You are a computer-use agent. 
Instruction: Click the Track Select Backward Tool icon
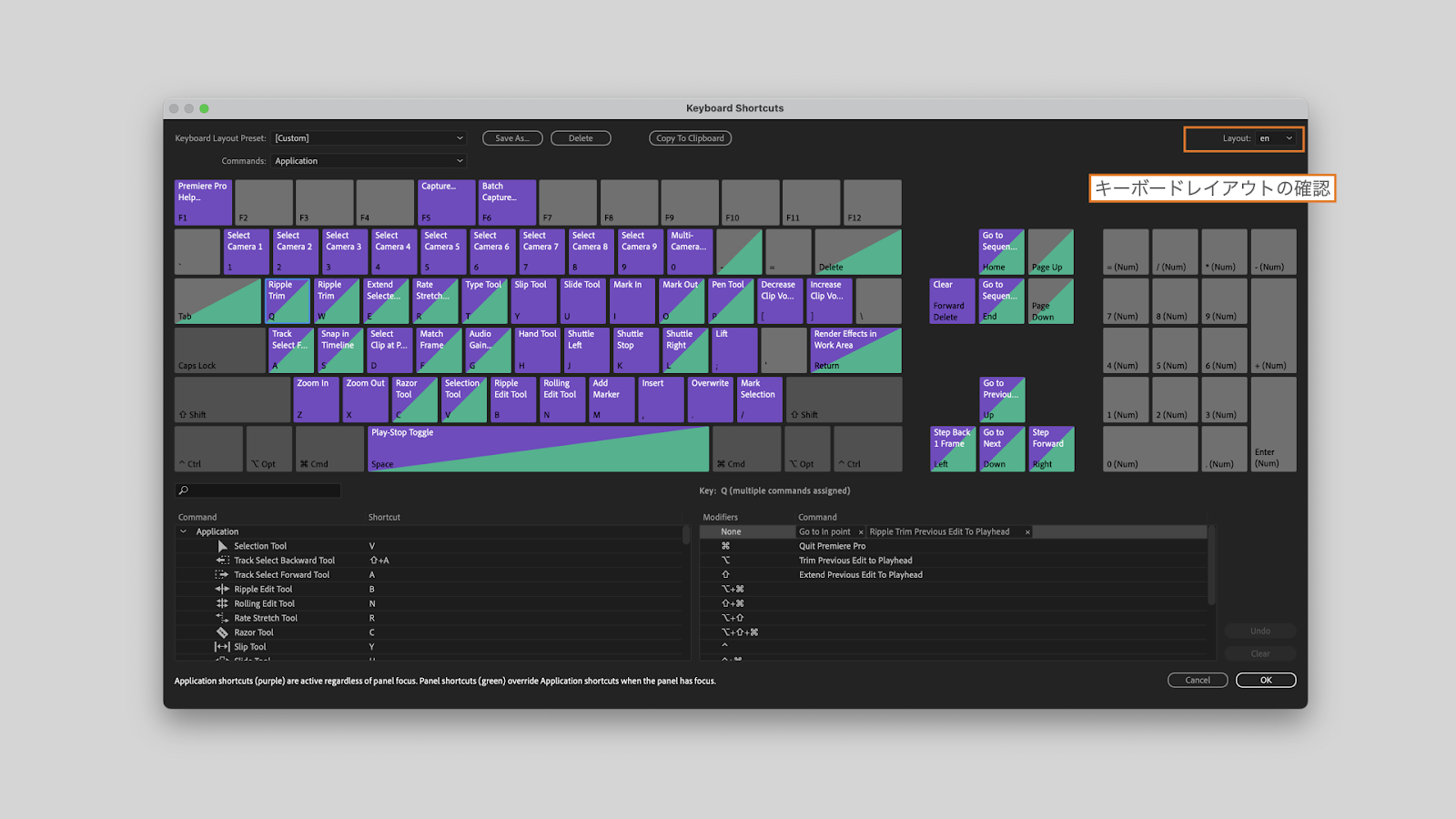[222, 561]
